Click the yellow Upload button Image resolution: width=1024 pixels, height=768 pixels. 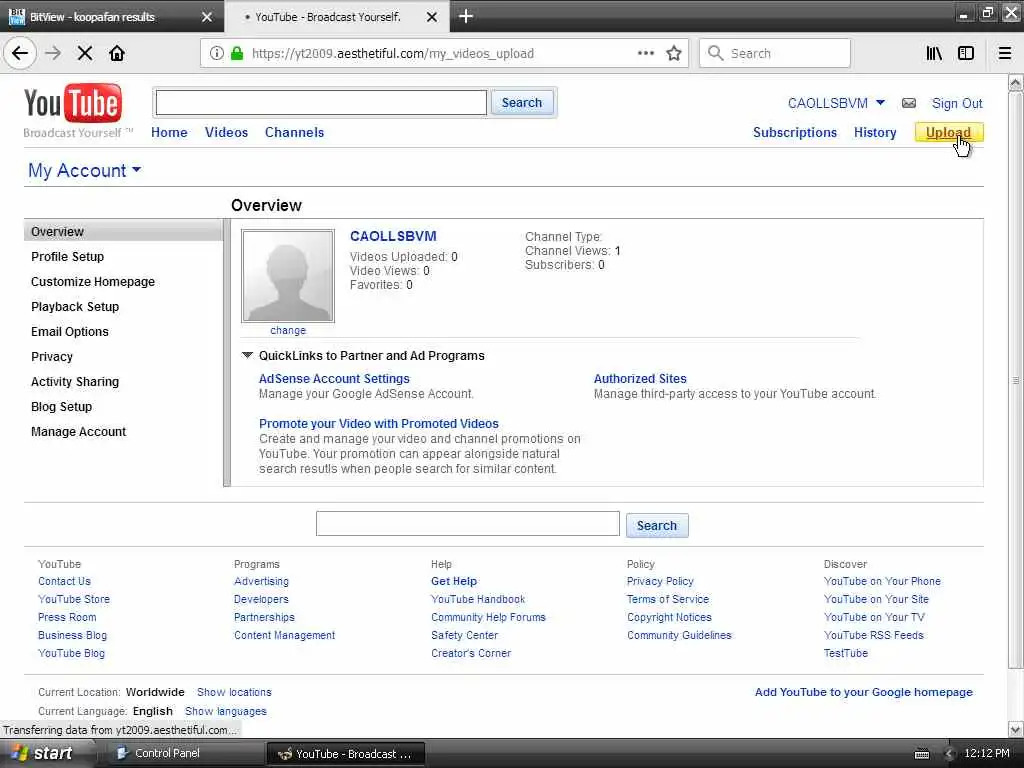948,133
